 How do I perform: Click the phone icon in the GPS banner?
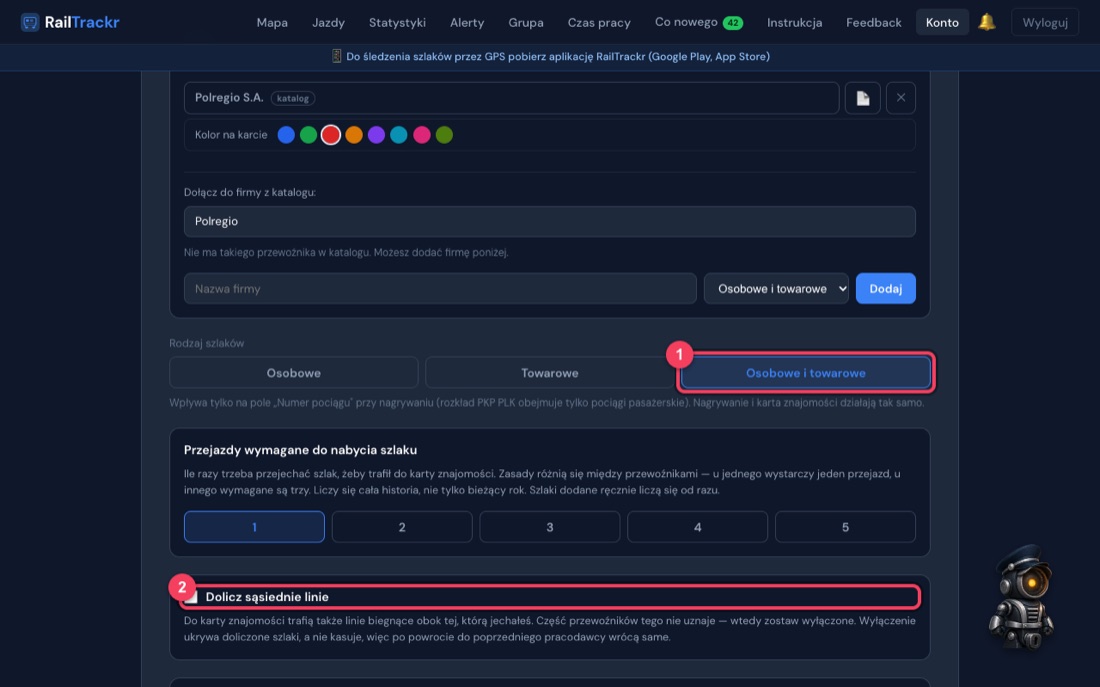[336, 56]
